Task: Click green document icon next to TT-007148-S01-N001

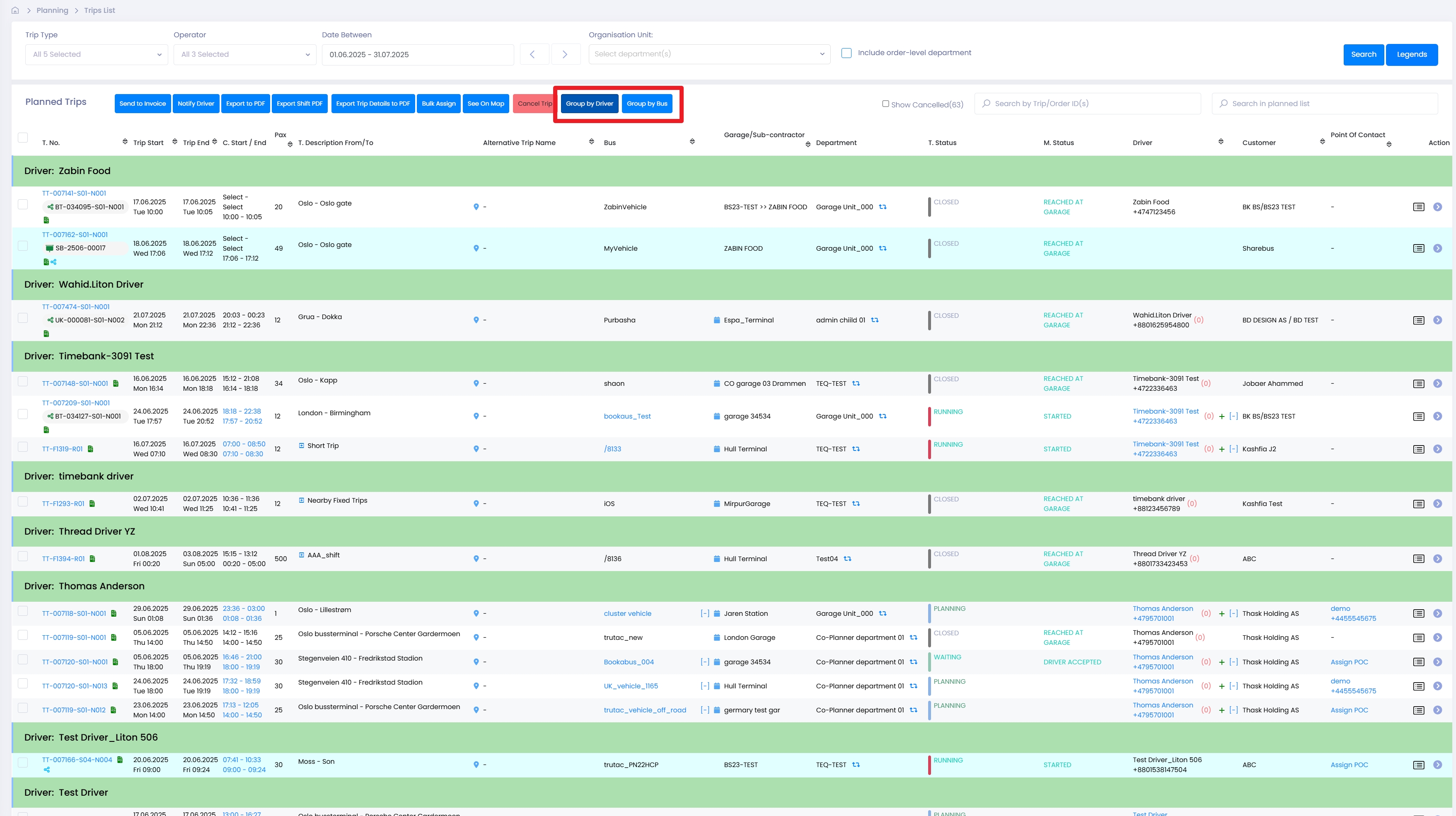Action: 116,383
